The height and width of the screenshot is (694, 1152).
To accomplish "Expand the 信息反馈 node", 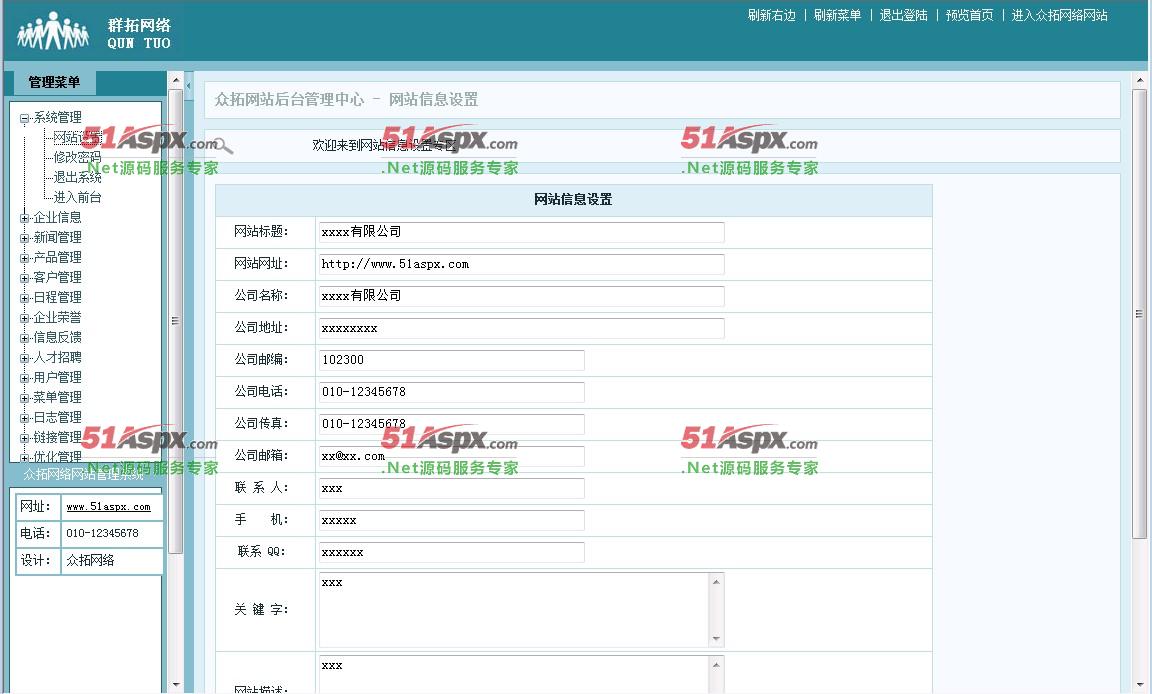I will (24, 338).
